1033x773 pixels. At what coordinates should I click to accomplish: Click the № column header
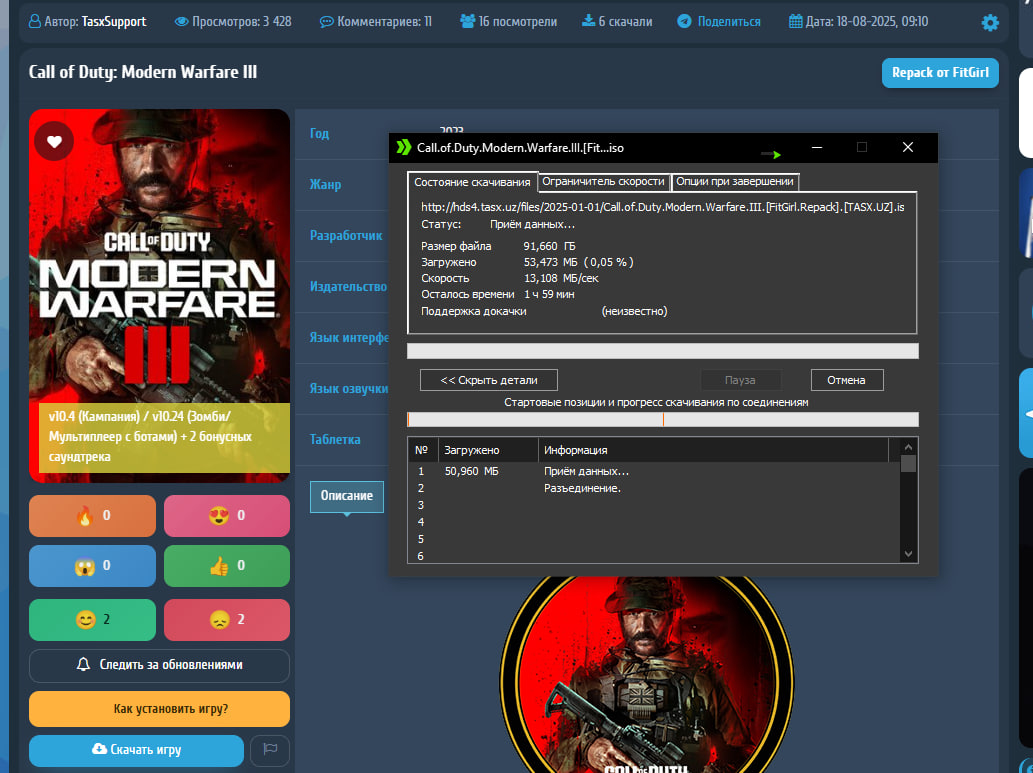pyautogui.click(x=422, y=450)
